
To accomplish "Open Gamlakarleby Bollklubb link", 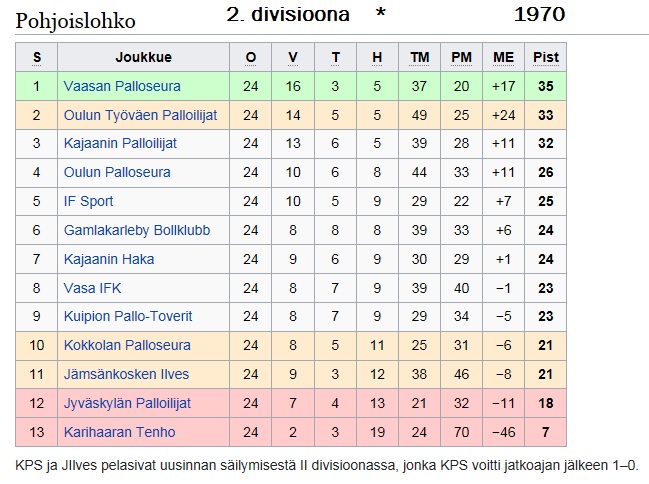I will point(136,230).
